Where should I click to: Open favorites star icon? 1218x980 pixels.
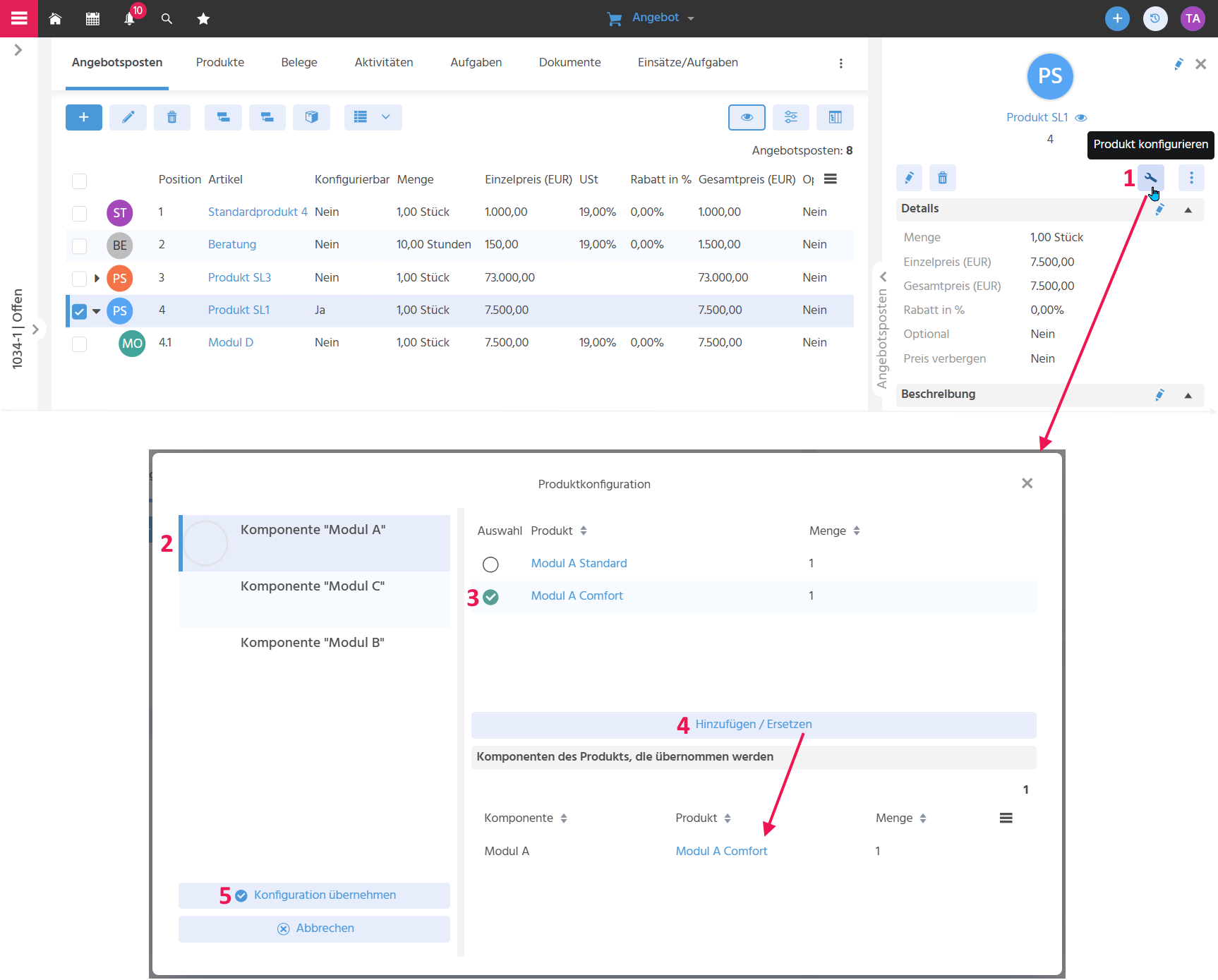pyautogui.click(x=203, y=18)
